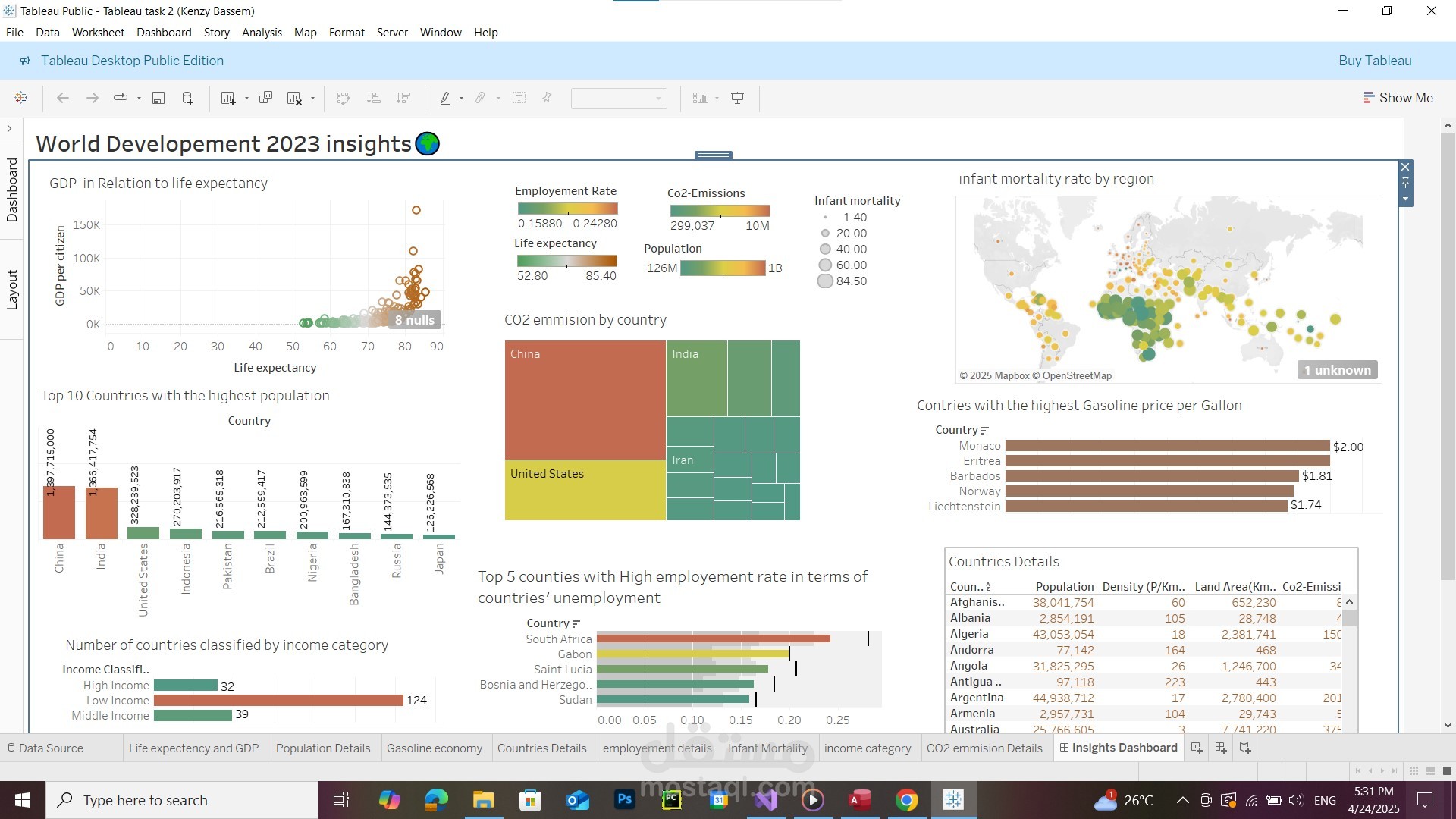Viewport: 1456px width, 819px height.
Task: Switch to CO2 emmision Details tab
Action: point(984,748)
